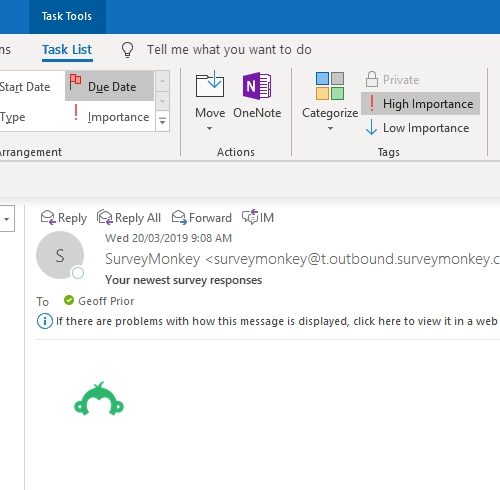The width and height of the screenshot is (500, 490).
Task: Click the Private lock icon
Action: tap(371, 79)
